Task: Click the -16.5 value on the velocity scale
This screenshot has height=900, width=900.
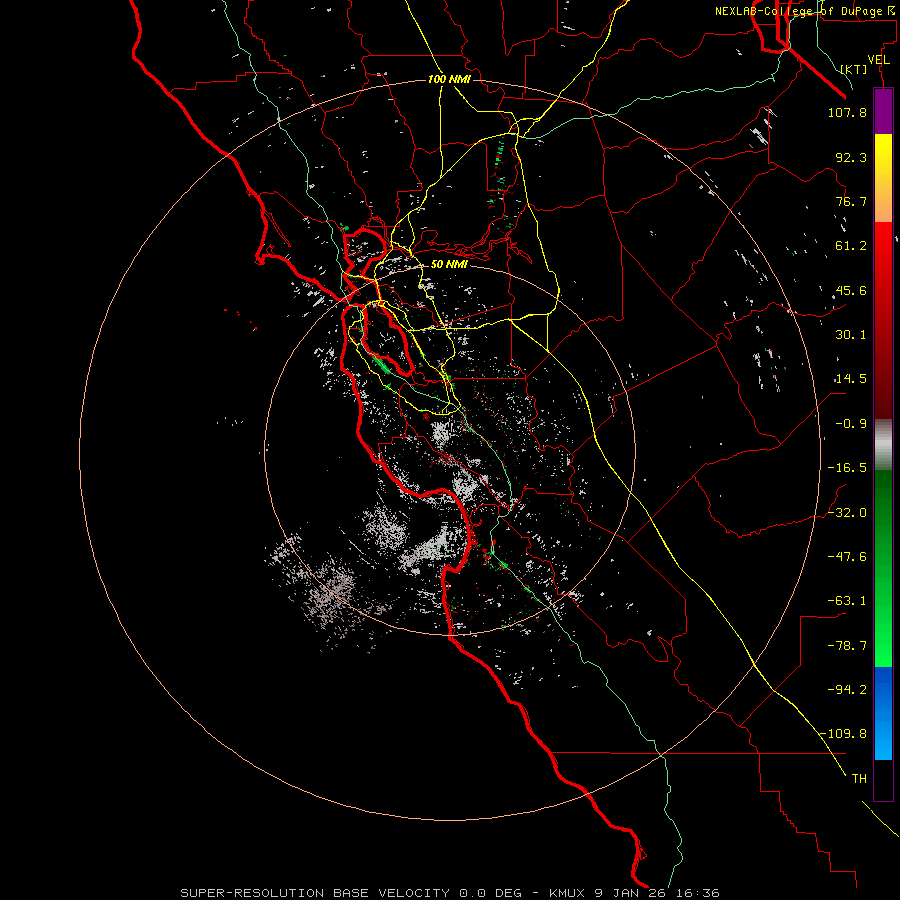Action: coord(847,468)
